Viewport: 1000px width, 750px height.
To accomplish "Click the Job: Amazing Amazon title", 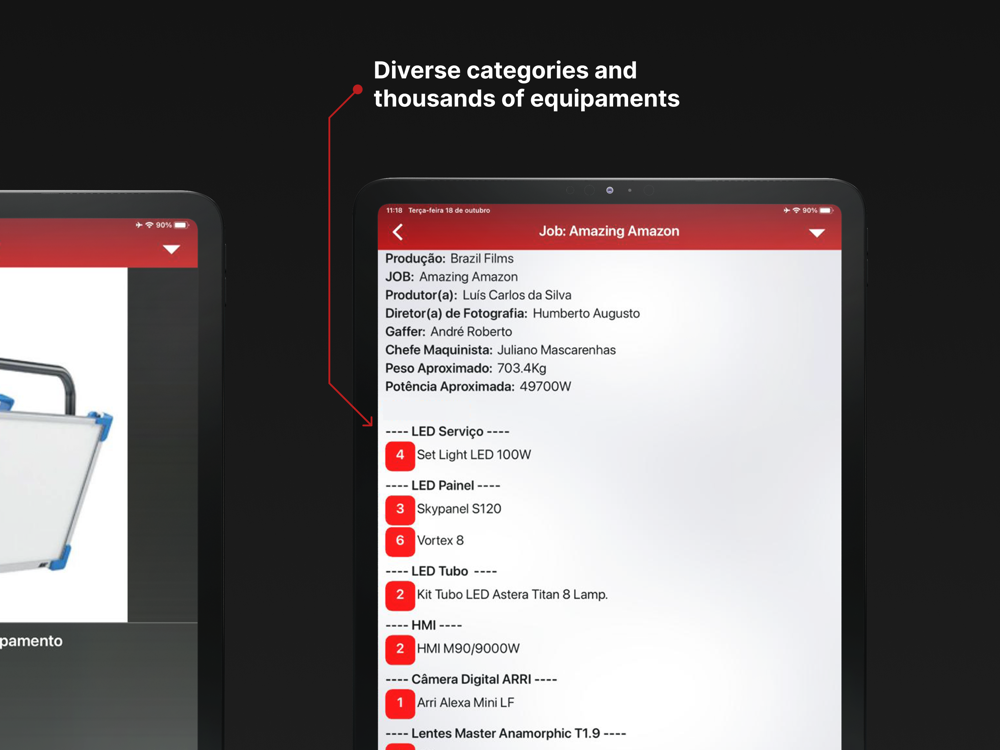I will 609,232.
